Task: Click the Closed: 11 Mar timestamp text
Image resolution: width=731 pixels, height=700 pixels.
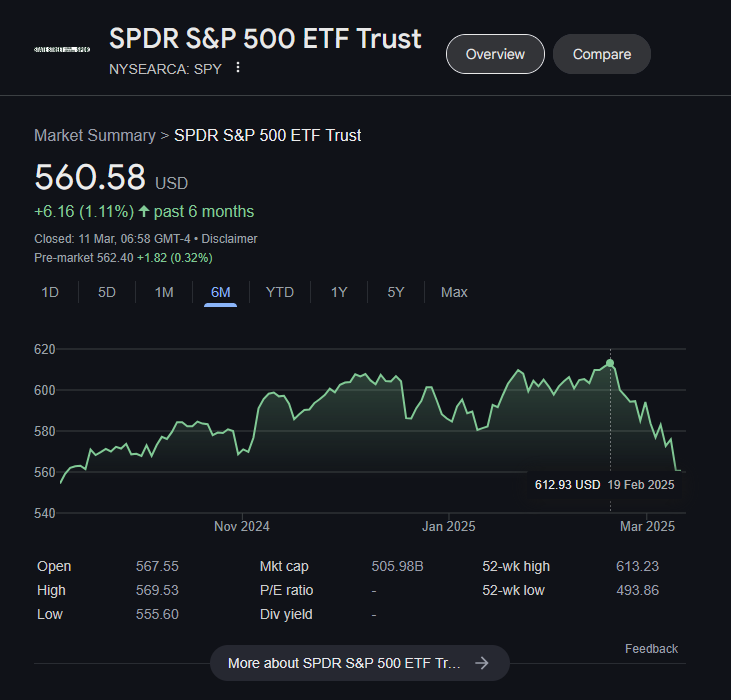Action: coord(112,239)
